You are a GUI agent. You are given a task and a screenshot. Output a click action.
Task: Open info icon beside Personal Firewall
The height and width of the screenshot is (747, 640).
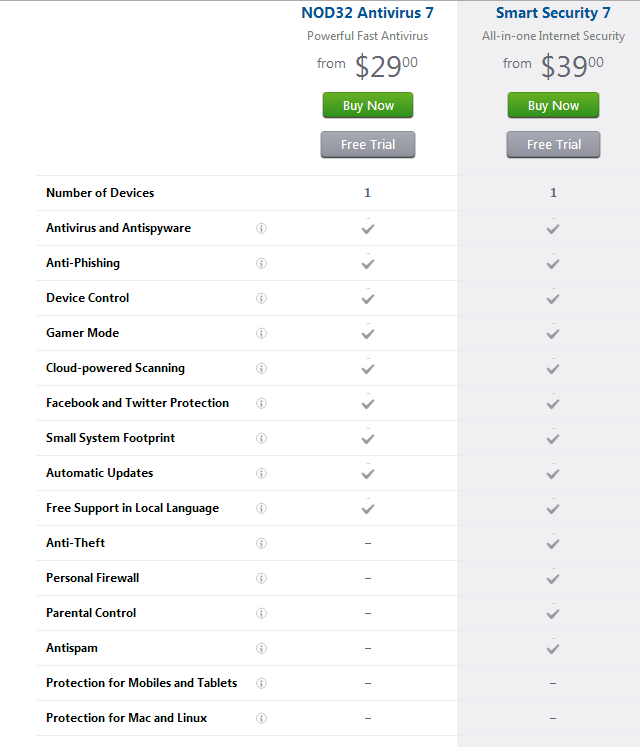(x=261, y=578)
